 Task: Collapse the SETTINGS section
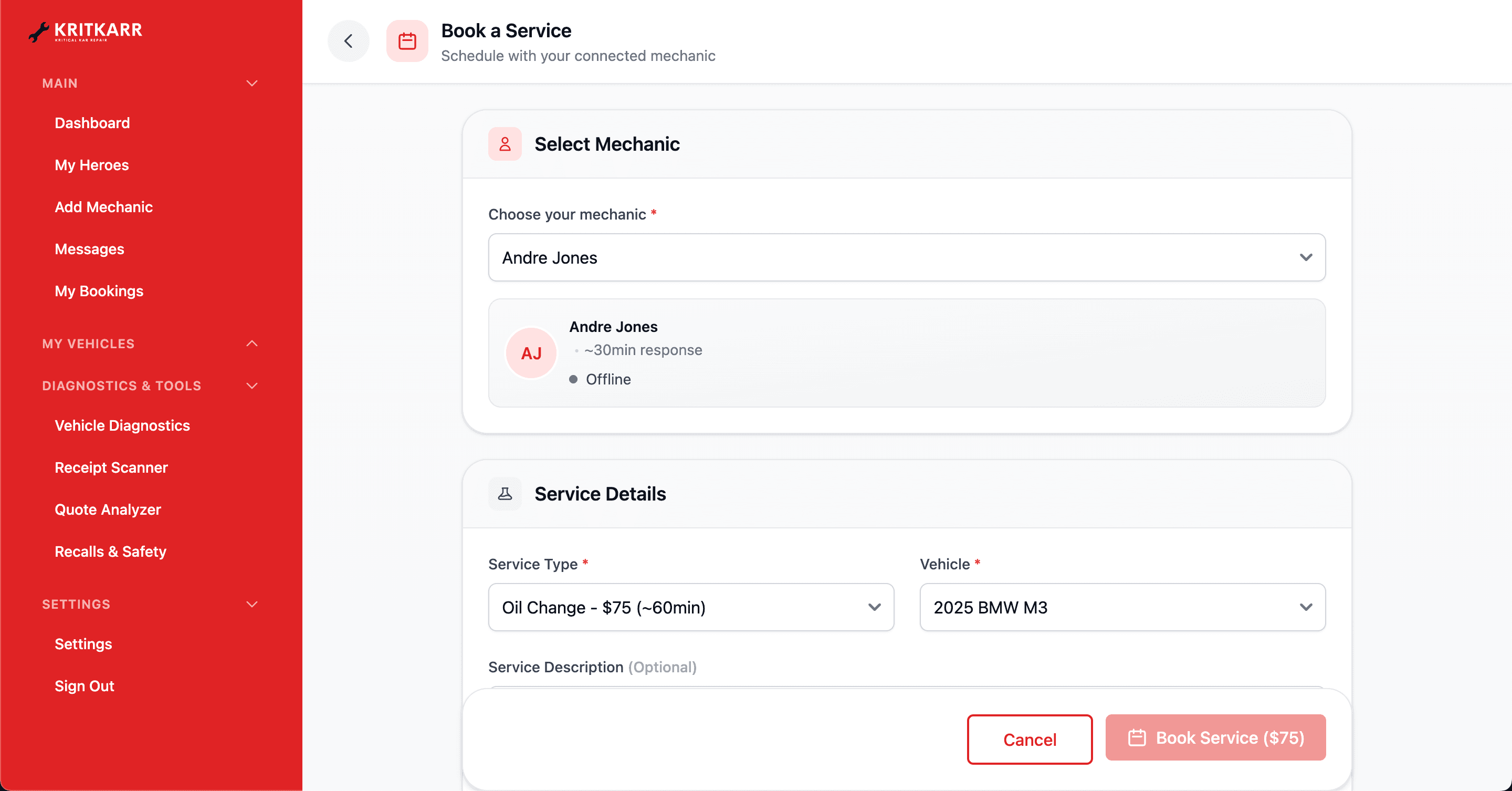(253, 604)
